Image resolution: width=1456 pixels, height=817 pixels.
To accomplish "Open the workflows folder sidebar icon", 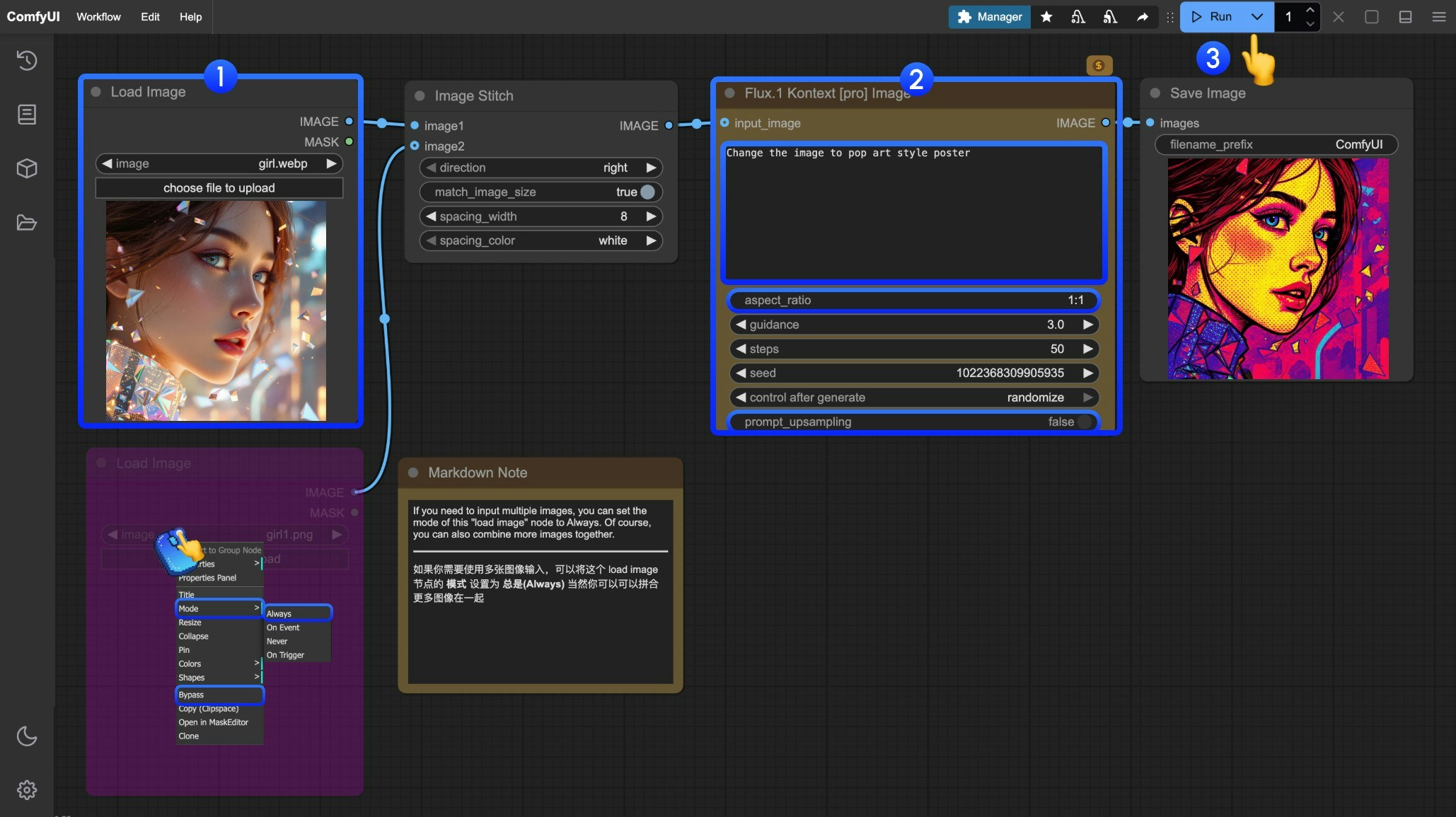I will click(26, 222).
